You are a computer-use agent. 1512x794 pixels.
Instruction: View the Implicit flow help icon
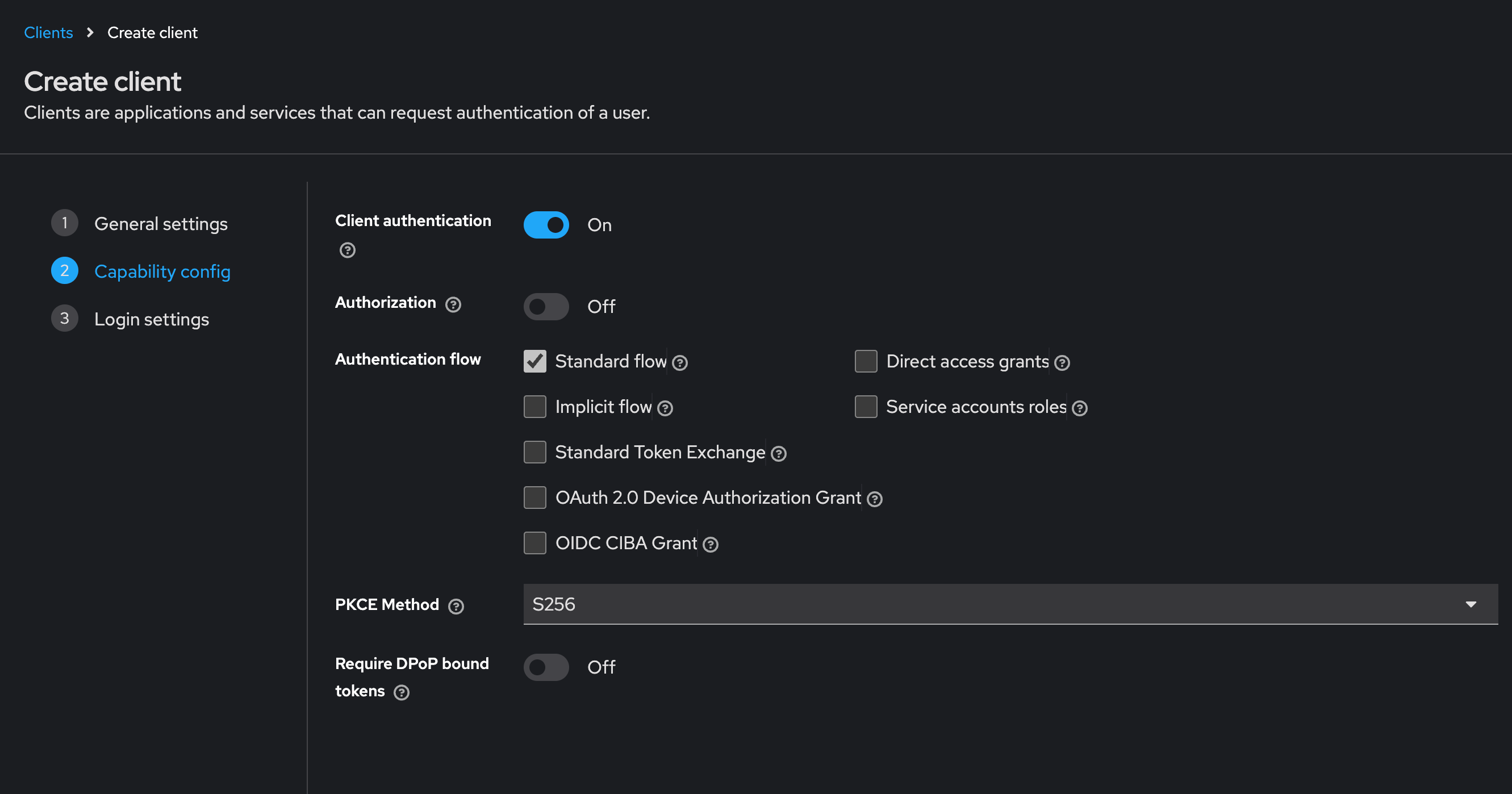665,407
